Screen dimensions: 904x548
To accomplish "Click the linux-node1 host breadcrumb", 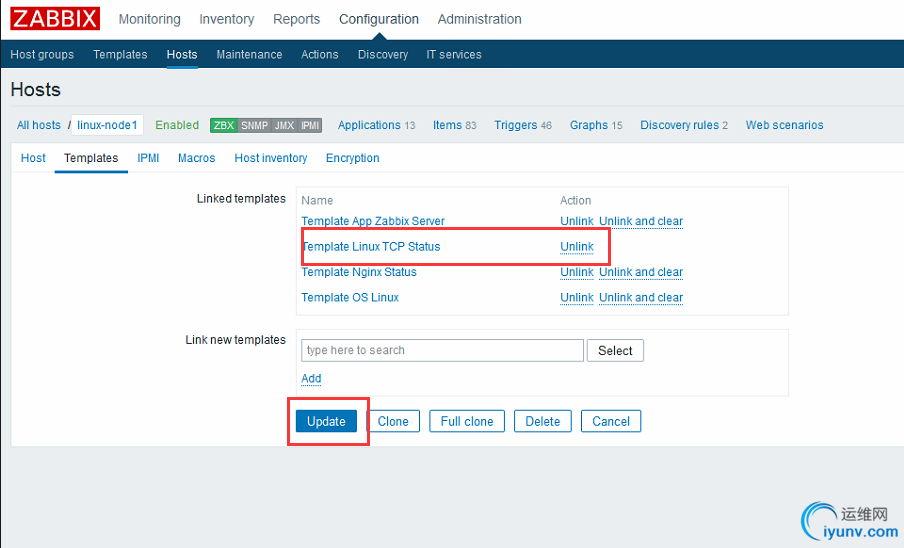I will click(x=107, y=125).
